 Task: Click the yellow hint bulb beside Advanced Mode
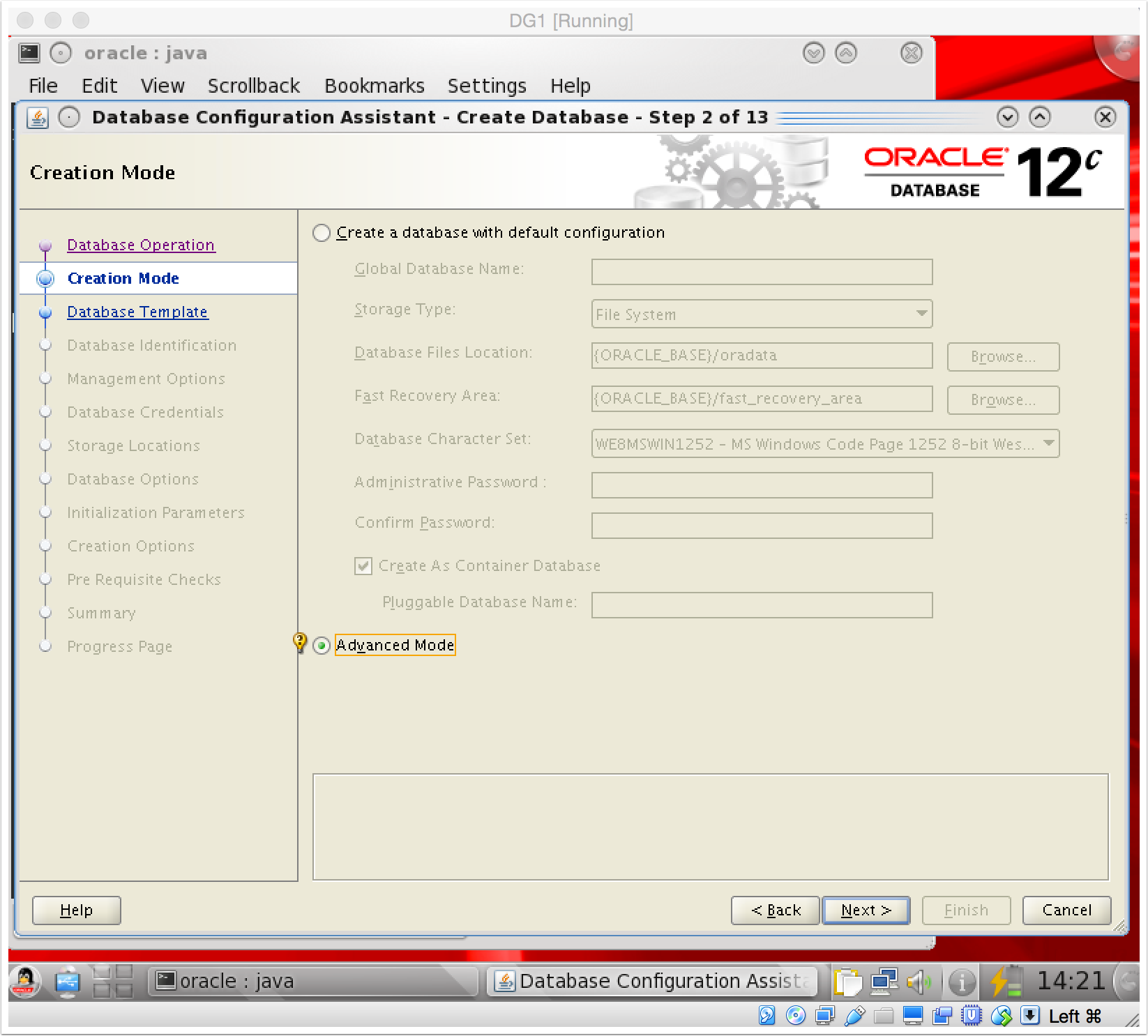(300, 642)
